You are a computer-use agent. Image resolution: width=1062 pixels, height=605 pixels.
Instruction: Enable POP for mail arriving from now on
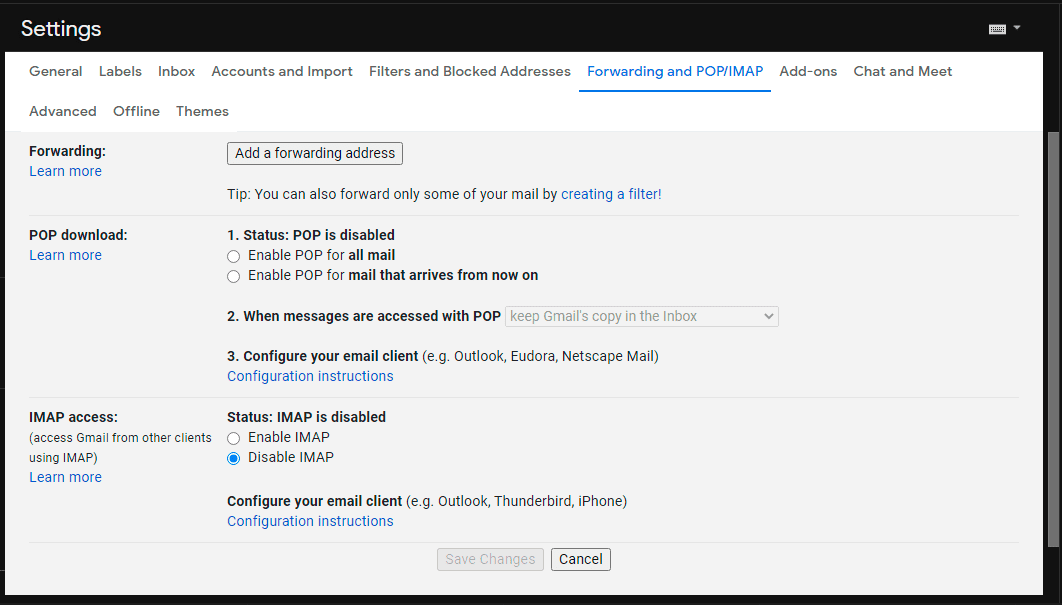(x=233, y=275)
